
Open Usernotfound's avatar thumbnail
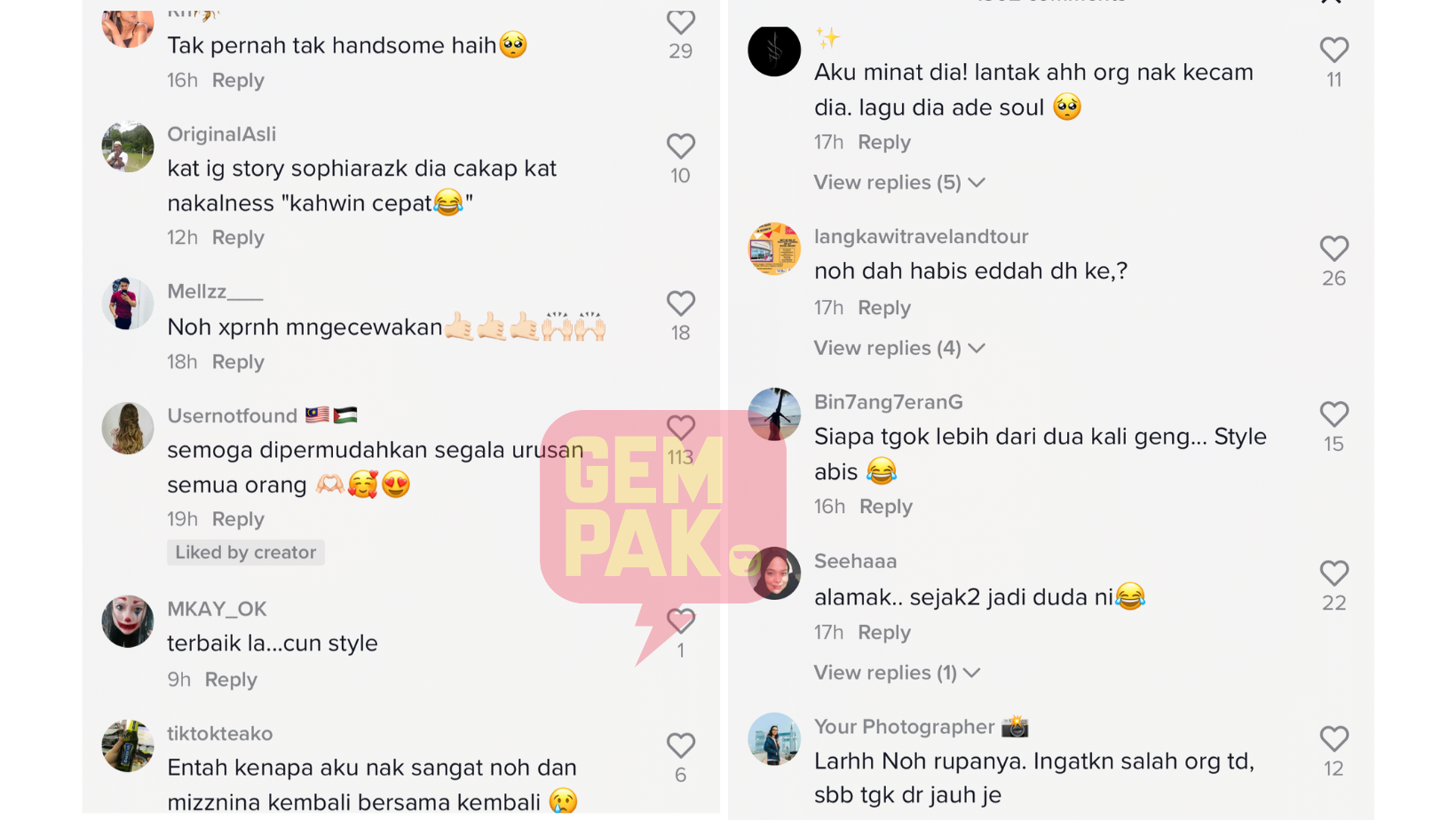coord(128,428)
